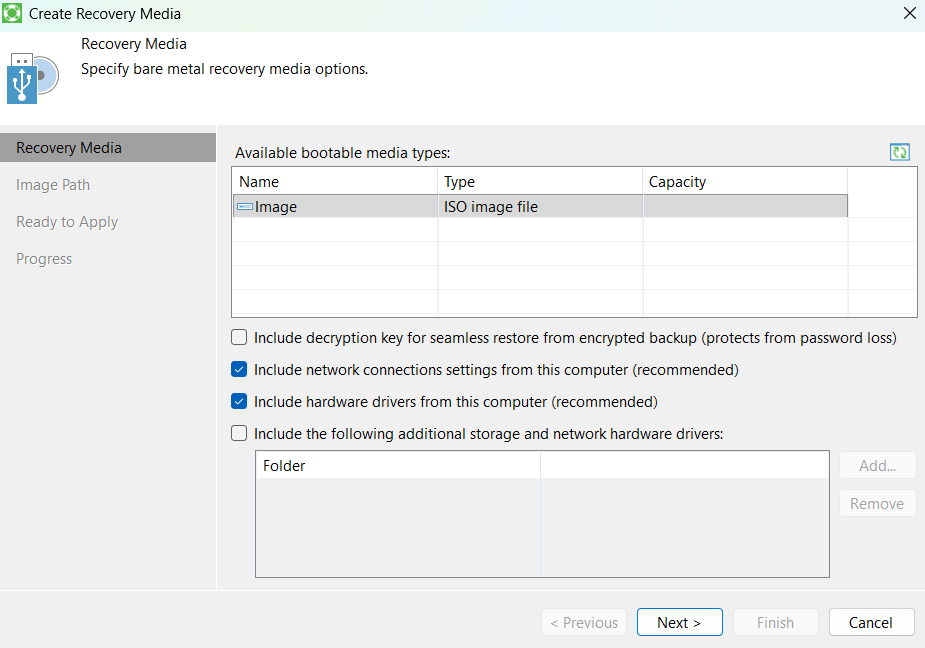Sort media list by Type column
Image resolution: width=925 pixels, height=648 pixels.
540,182
